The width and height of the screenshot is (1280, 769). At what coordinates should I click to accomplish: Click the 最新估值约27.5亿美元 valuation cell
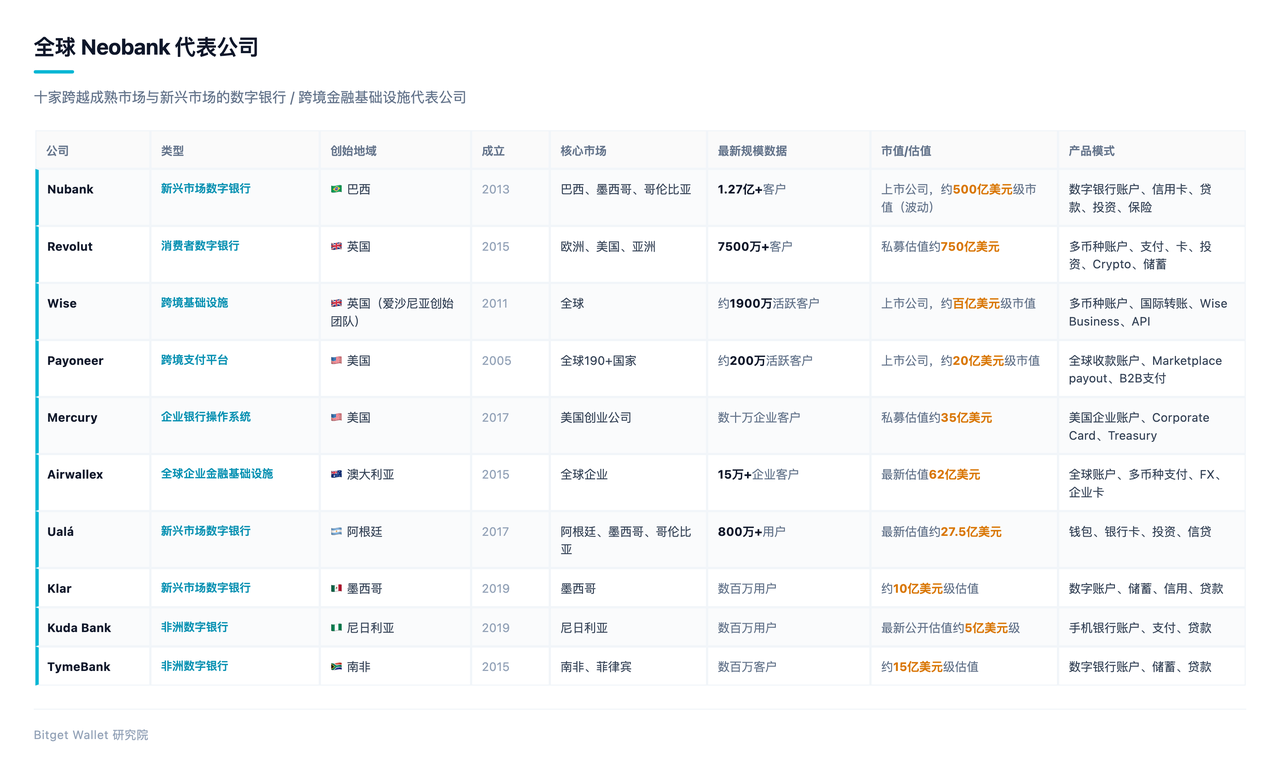click(x=942, y=532)
